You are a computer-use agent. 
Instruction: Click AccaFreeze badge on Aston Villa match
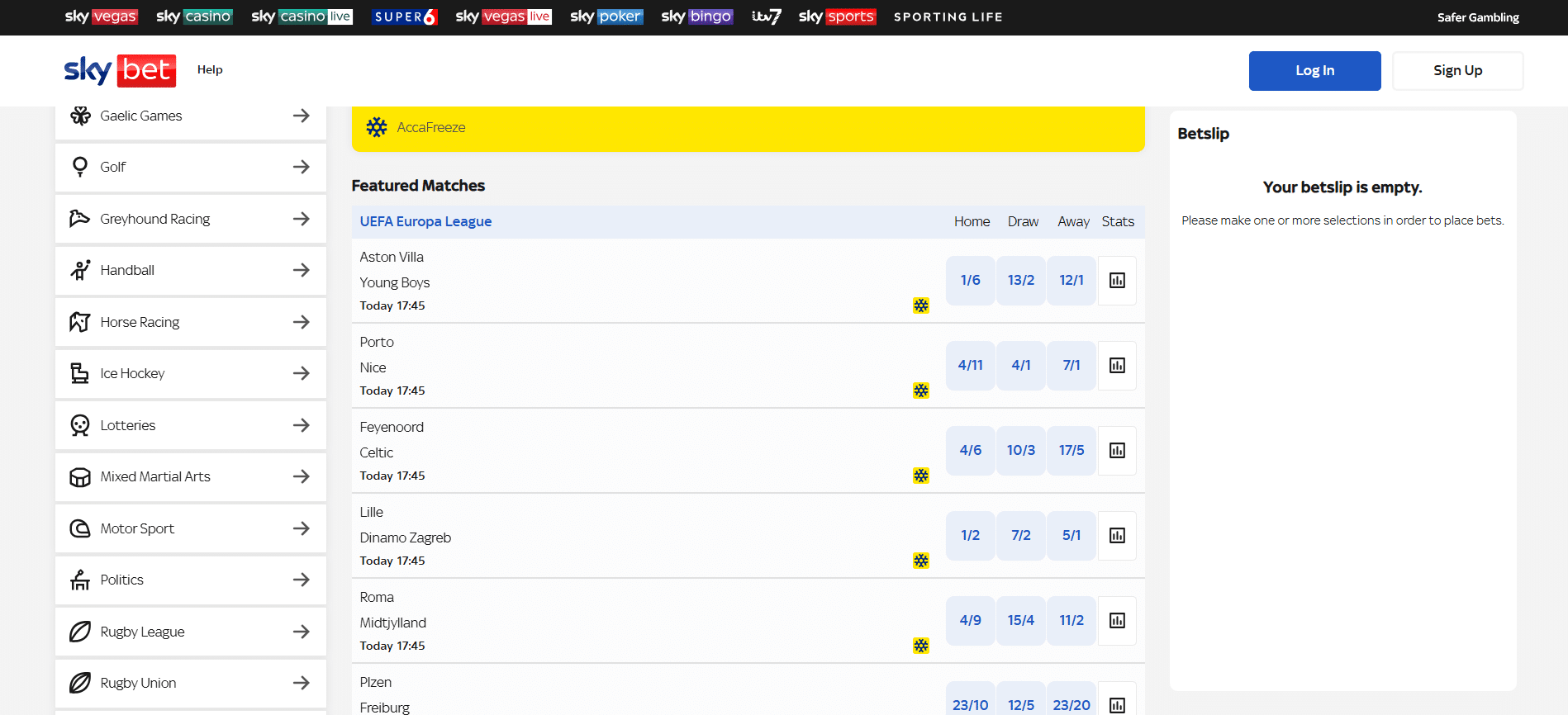coord(921,305)
